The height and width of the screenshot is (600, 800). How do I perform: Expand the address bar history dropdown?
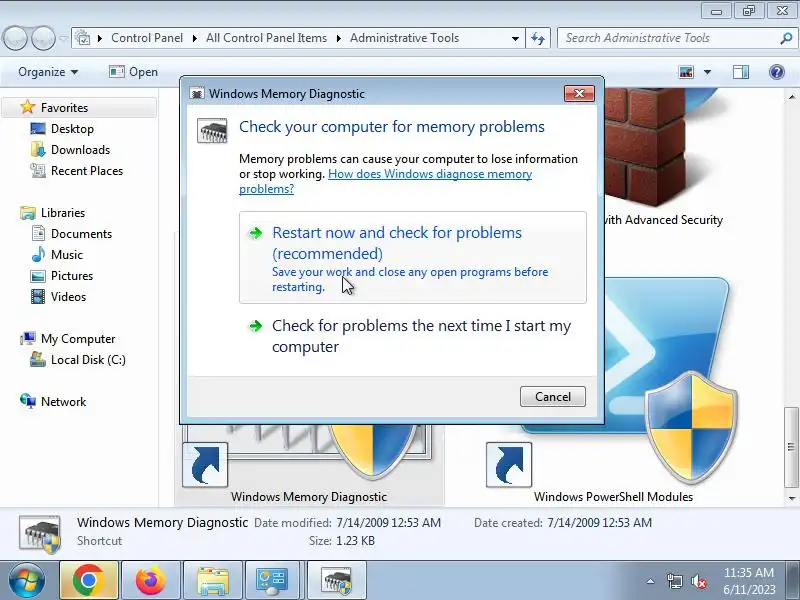[515, 38]
